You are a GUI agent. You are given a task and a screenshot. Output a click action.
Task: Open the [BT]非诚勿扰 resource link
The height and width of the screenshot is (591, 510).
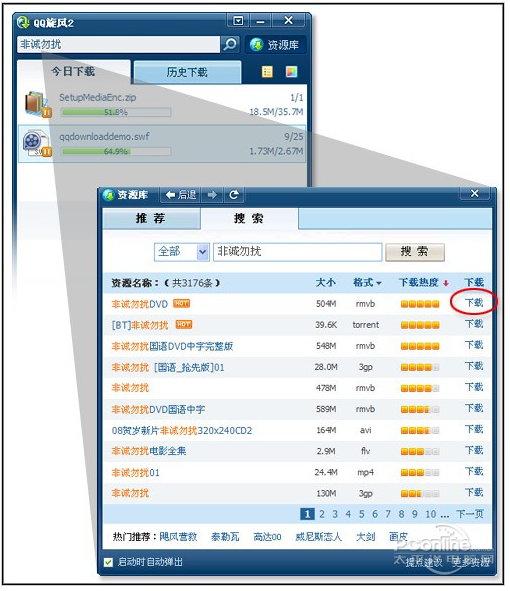click(x=140, y=325)
